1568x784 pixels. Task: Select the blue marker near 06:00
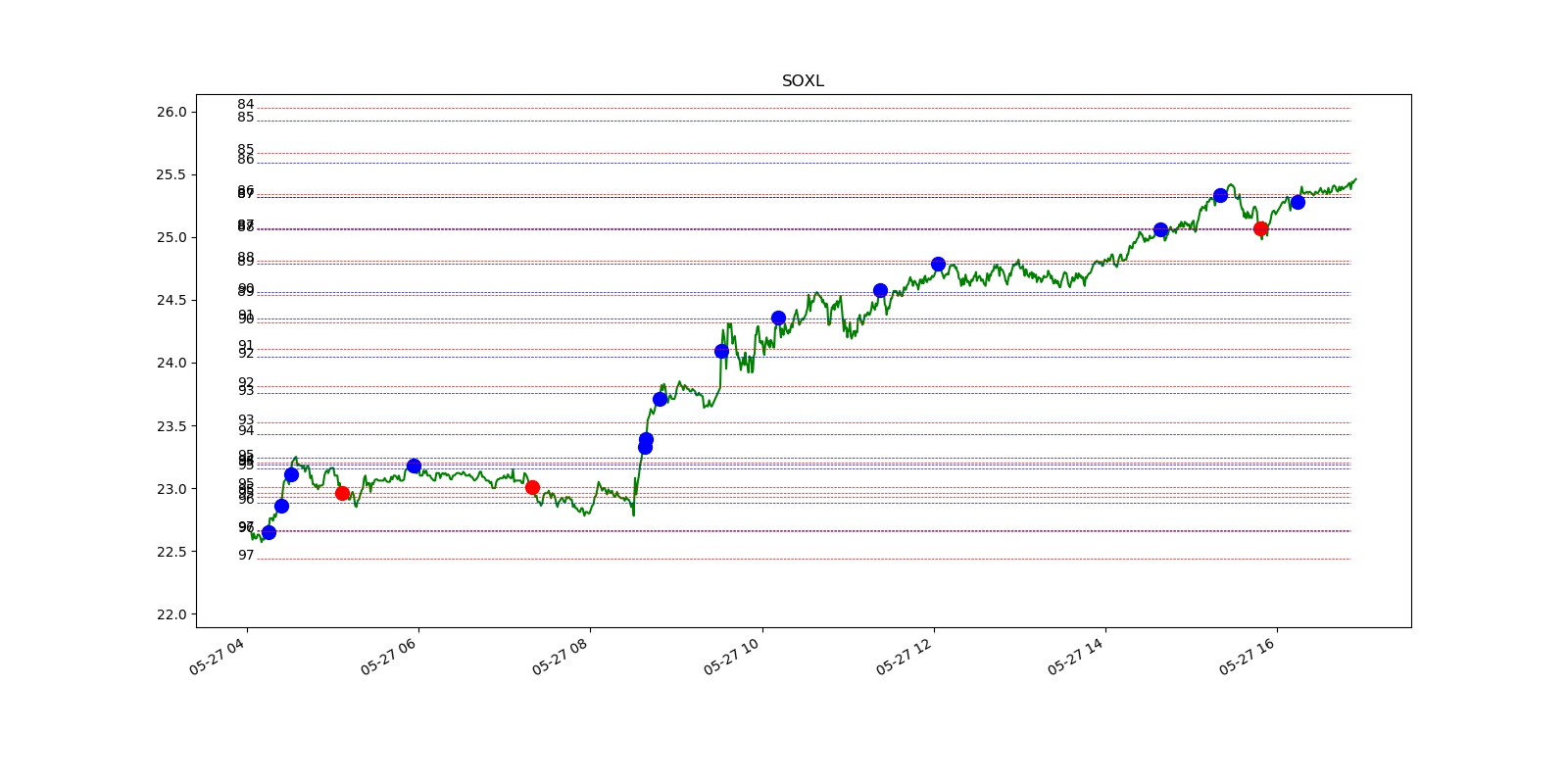tap(414, 465)
